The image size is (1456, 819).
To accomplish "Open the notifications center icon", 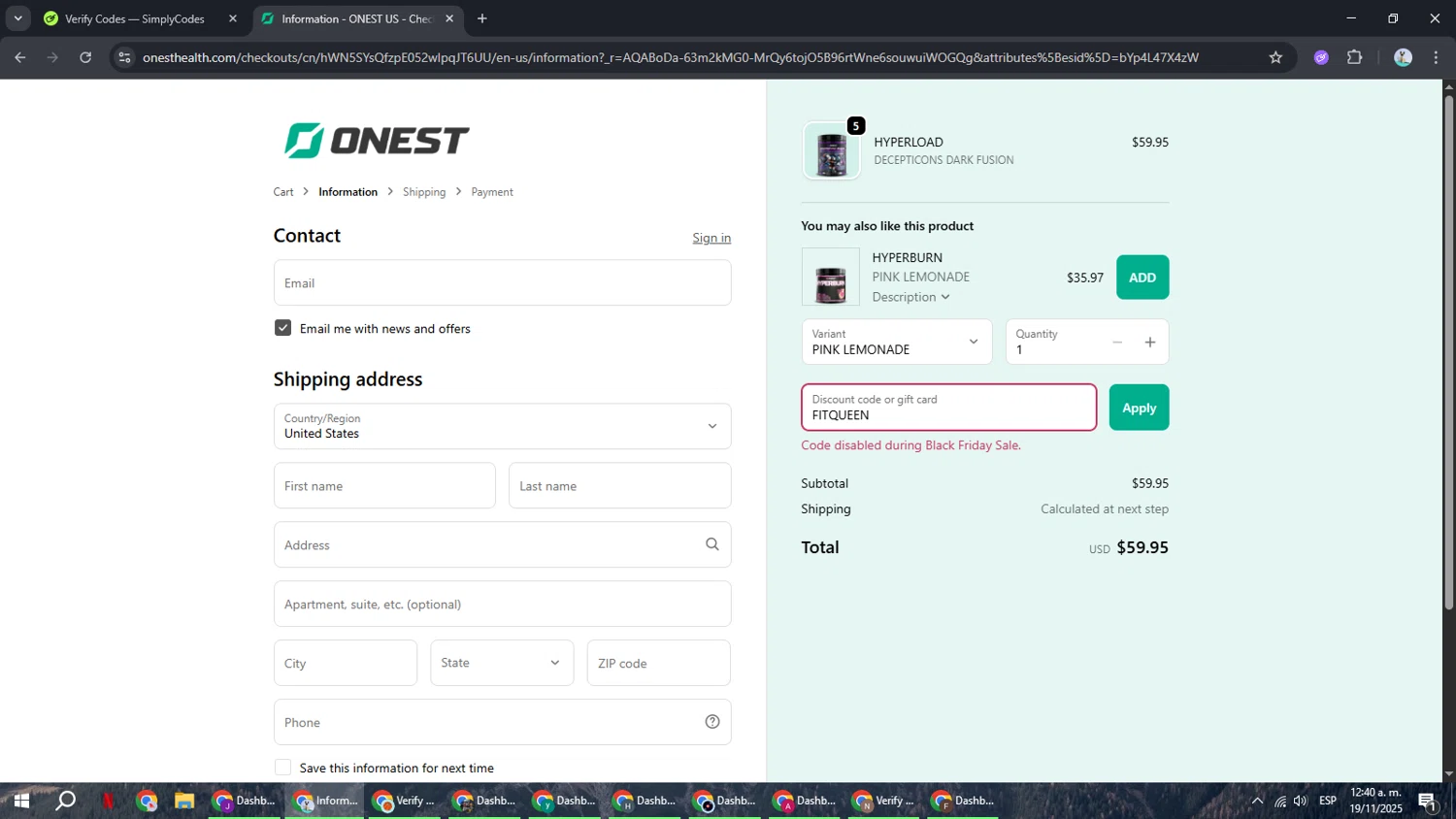I will pyautogui.click(x=1427, y=801).
